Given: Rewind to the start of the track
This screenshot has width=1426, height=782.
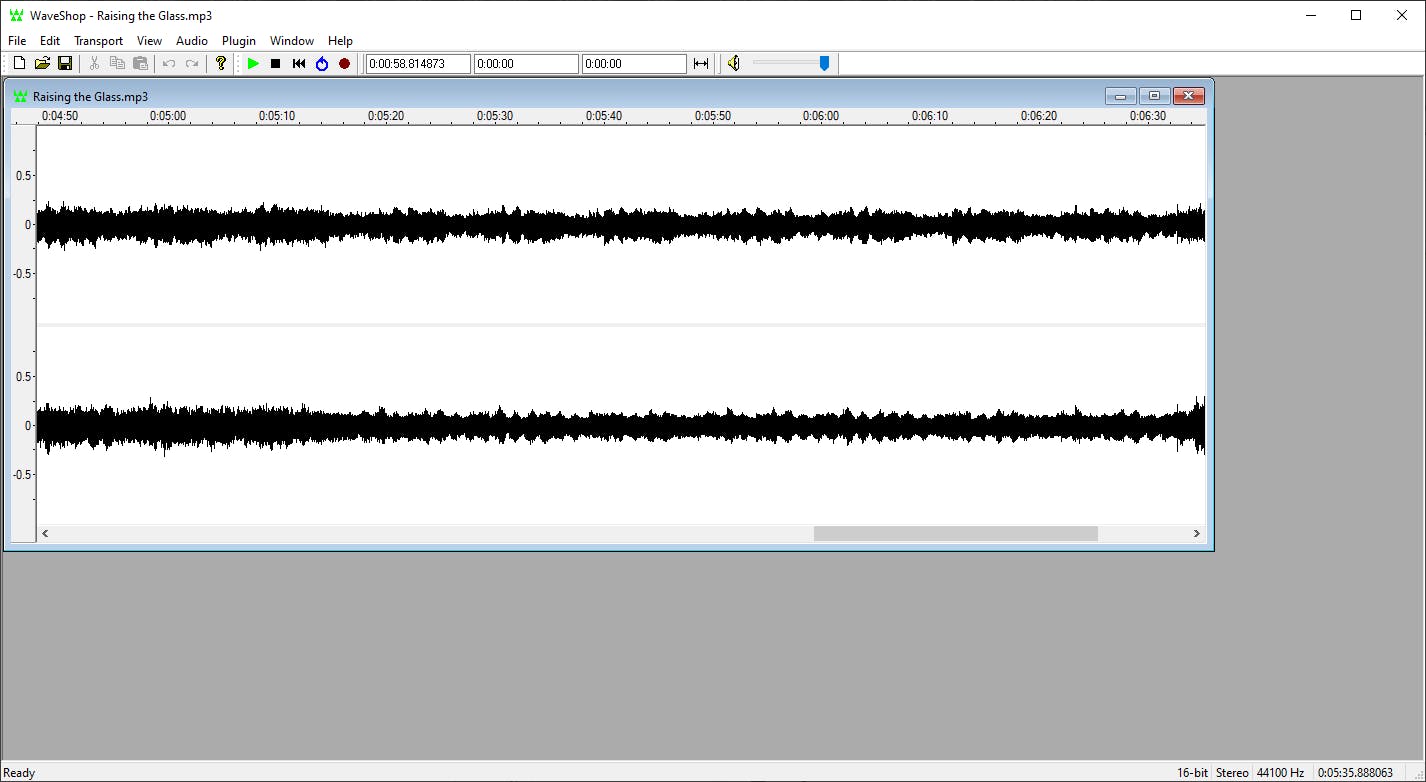Looking at the screenshot, I should (x=299, y=64).
